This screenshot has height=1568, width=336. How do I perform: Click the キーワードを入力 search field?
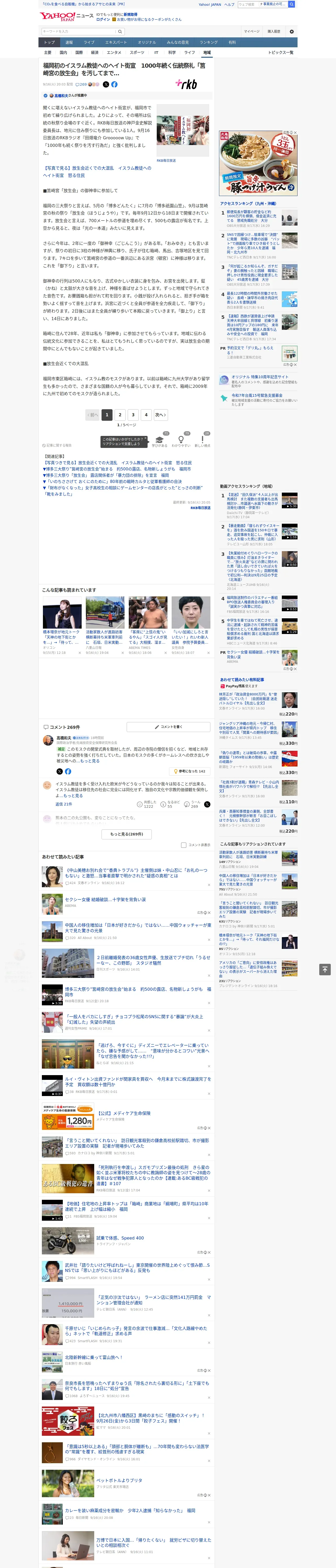coord(79,32)
